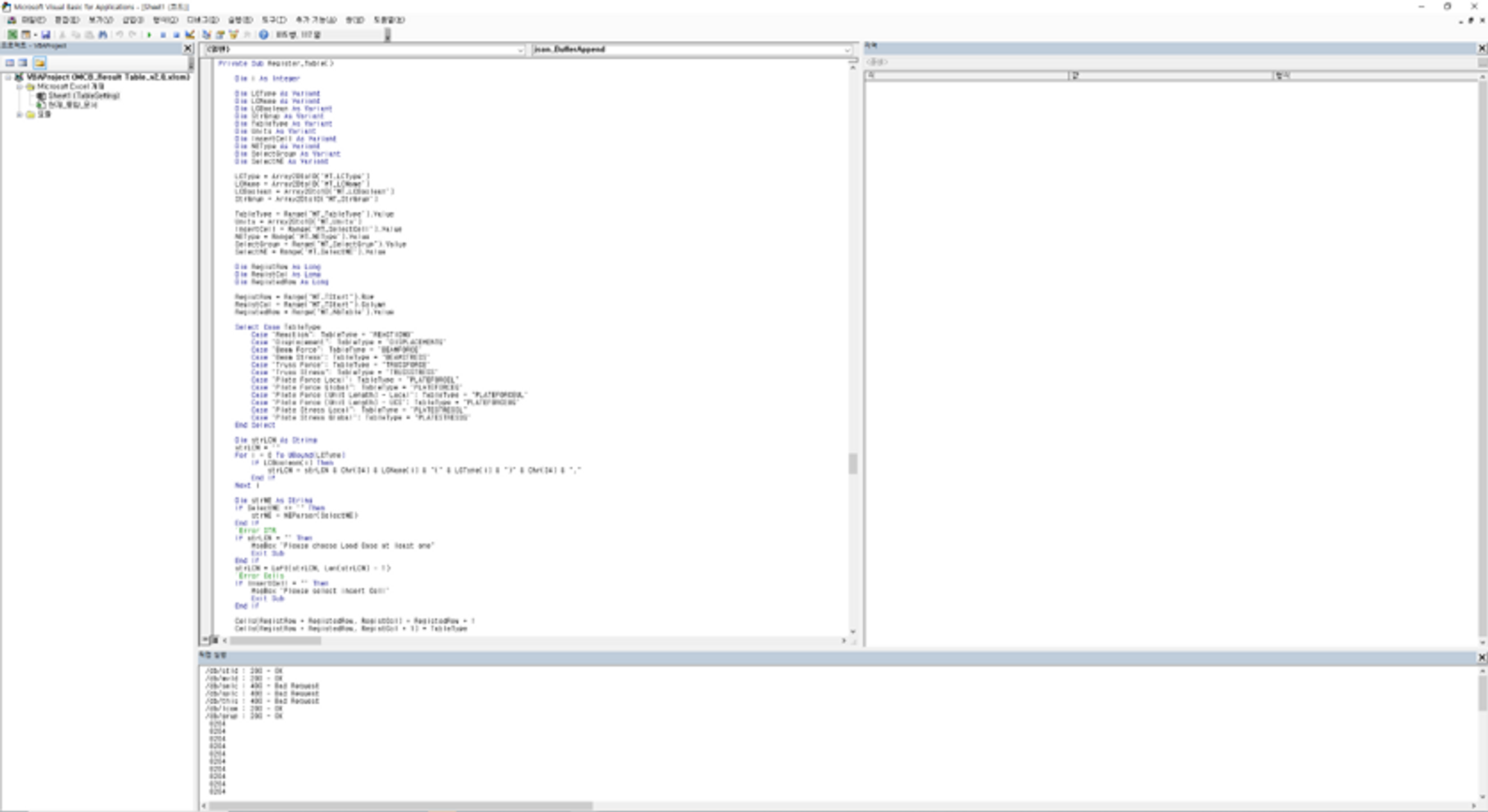Close the Locals window panel
This screenshot has width=1488, height=812.
pos(1481,48)
